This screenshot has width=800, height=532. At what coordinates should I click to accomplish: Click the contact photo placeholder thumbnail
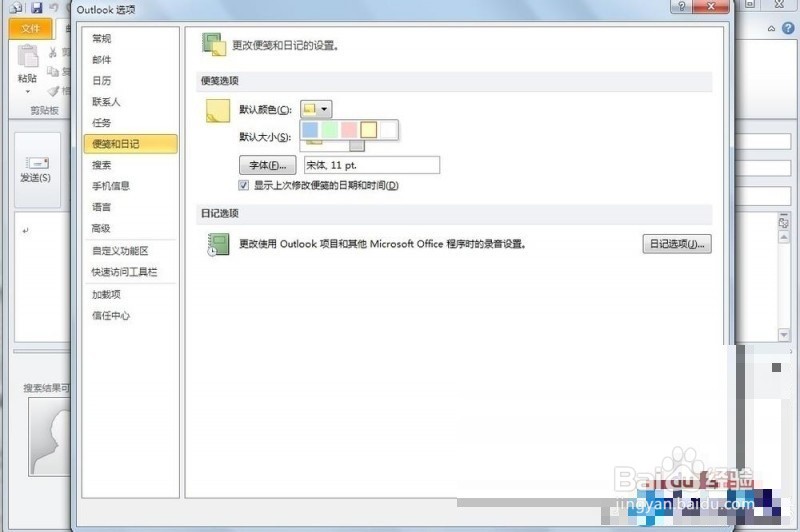[x=49, y=437]
